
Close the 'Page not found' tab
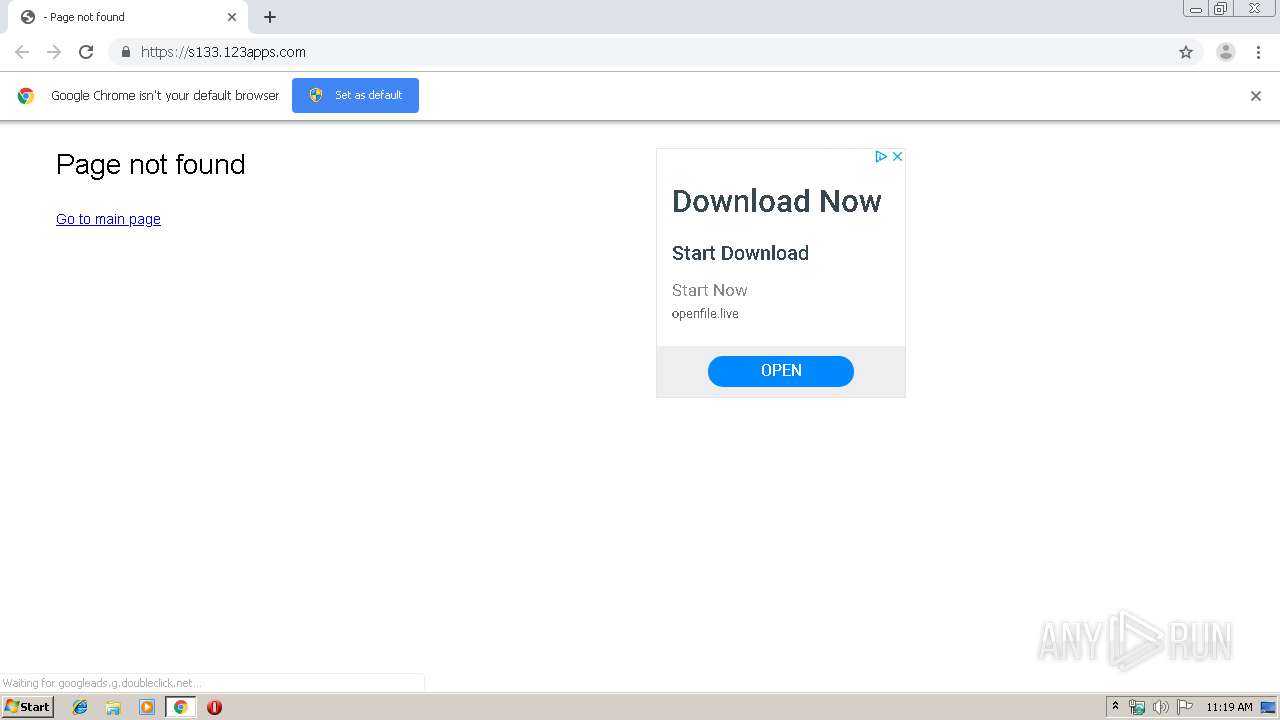click(x=232, y=17)
